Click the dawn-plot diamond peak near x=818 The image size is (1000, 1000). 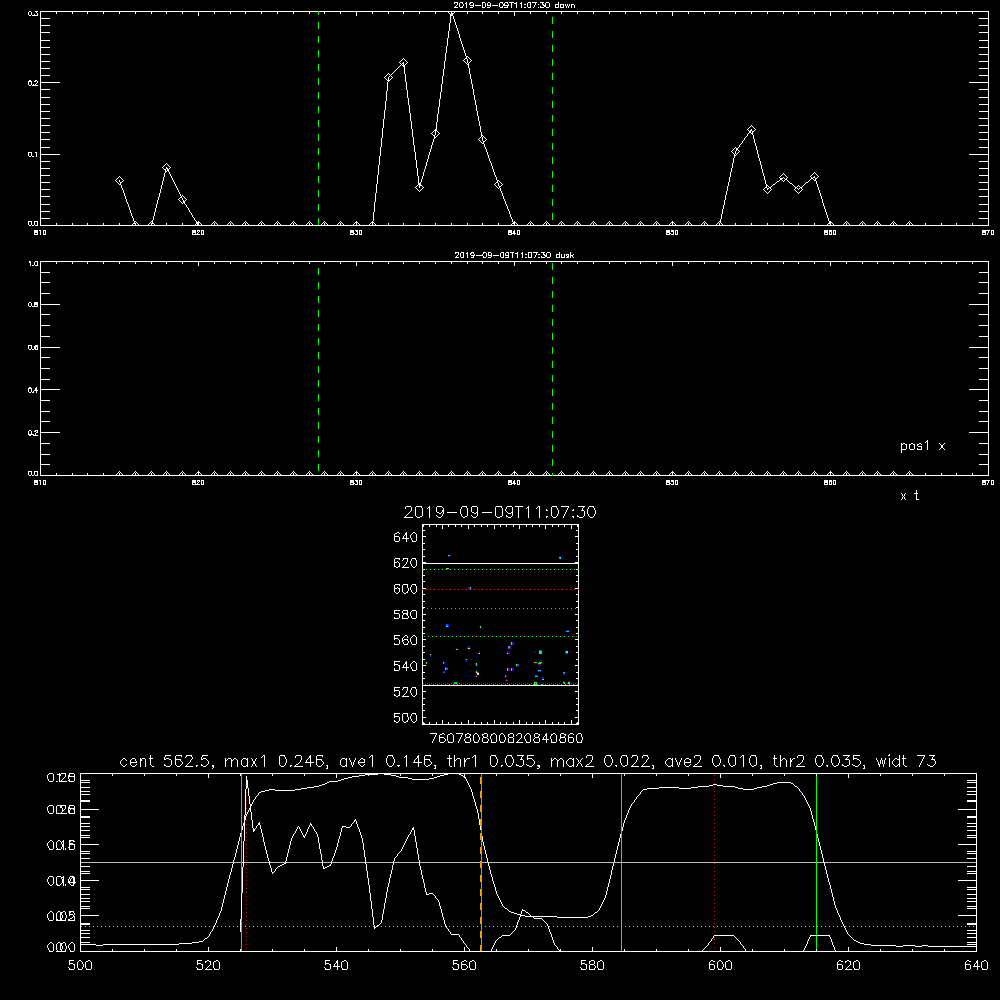pos(166,168)
